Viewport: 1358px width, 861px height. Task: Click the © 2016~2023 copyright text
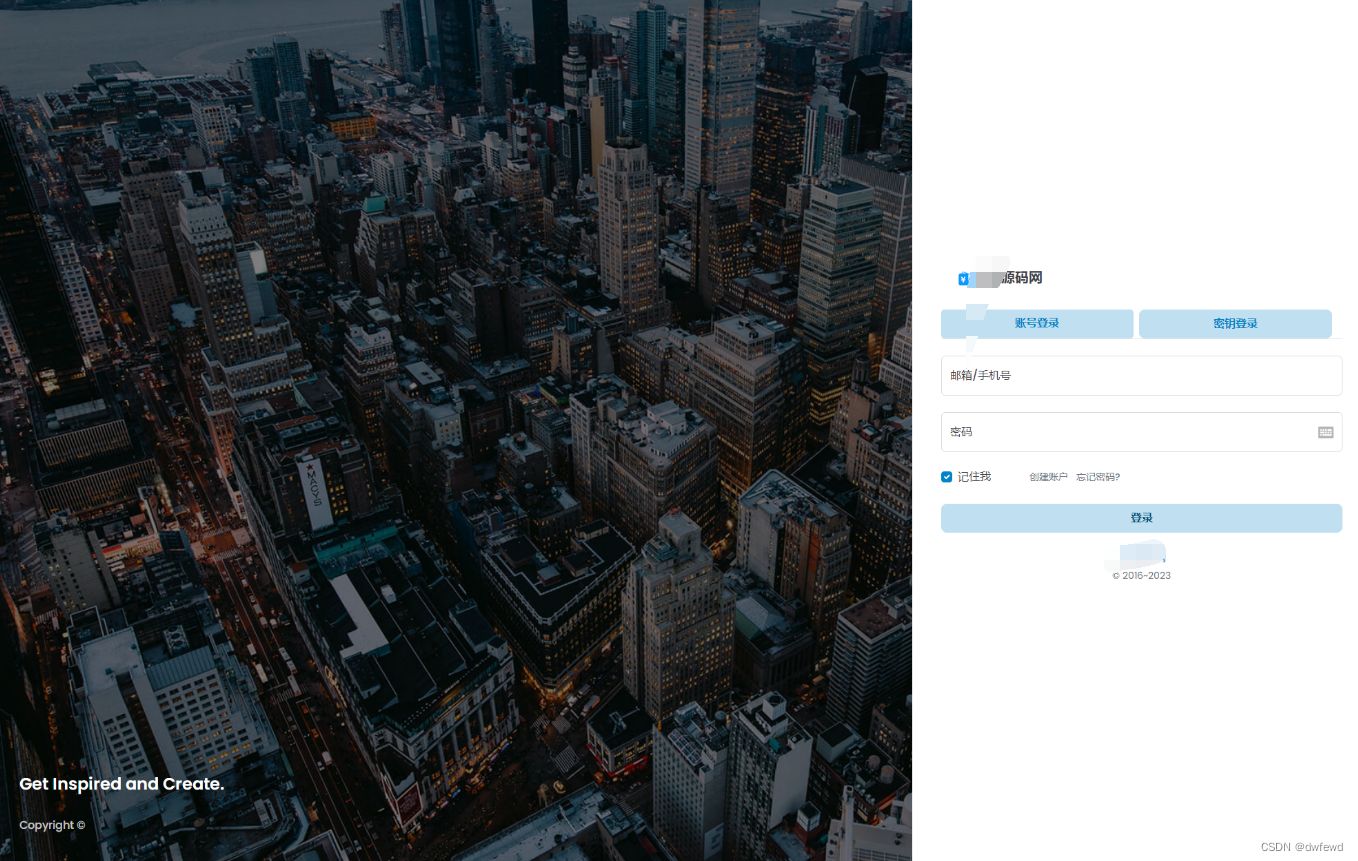point(1141,575)
